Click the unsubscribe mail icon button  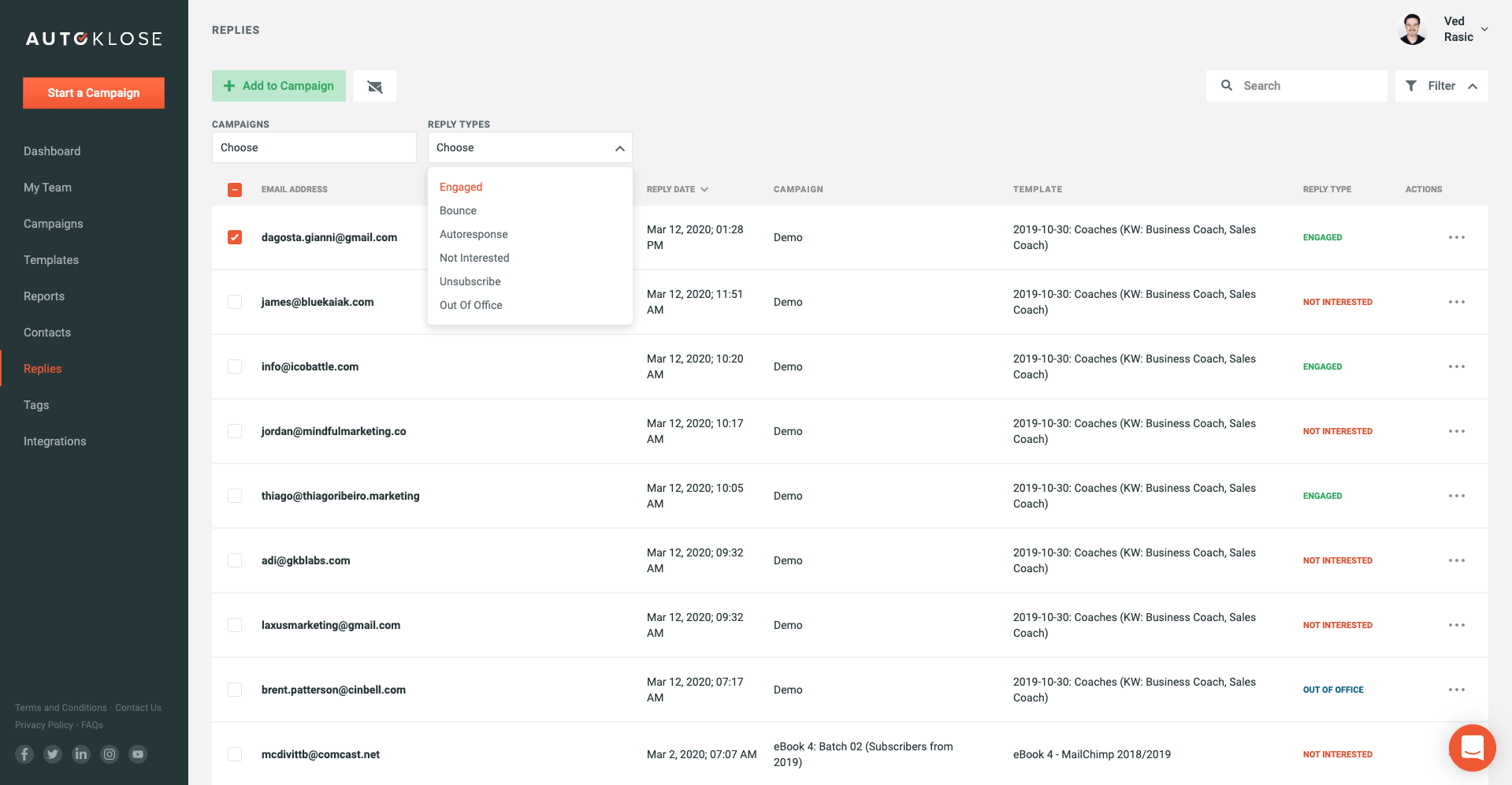pos(375,86)
